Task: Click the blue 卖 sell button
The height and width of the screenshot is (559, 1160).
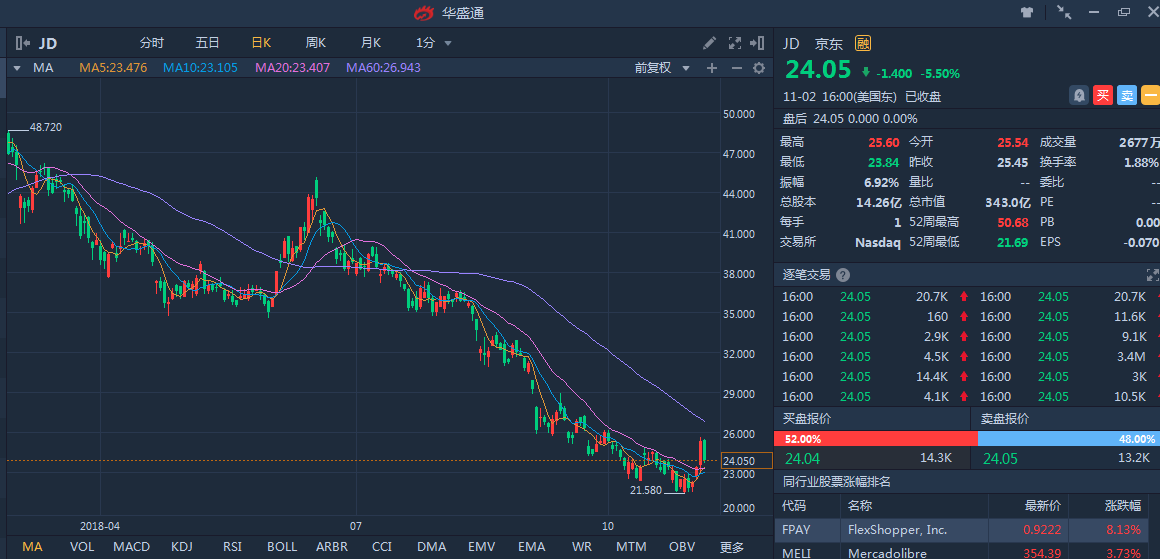Action: [x=1127, y=95]
